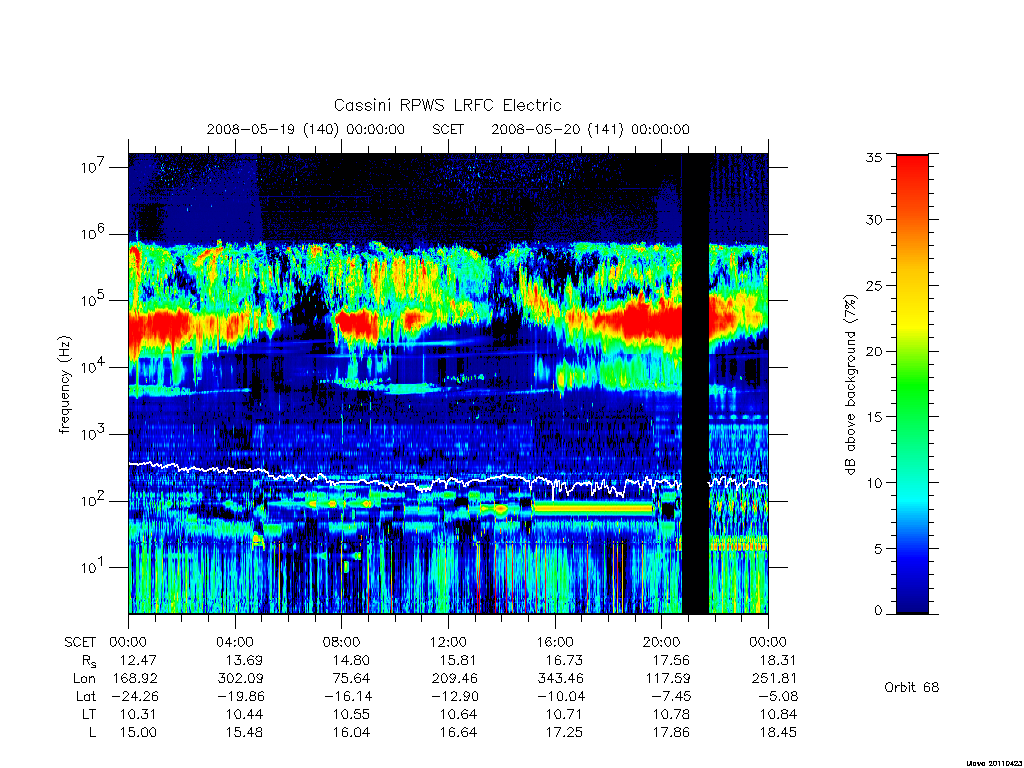
Task: Click the red region of the colorbar
Action: tap(912, 176)
